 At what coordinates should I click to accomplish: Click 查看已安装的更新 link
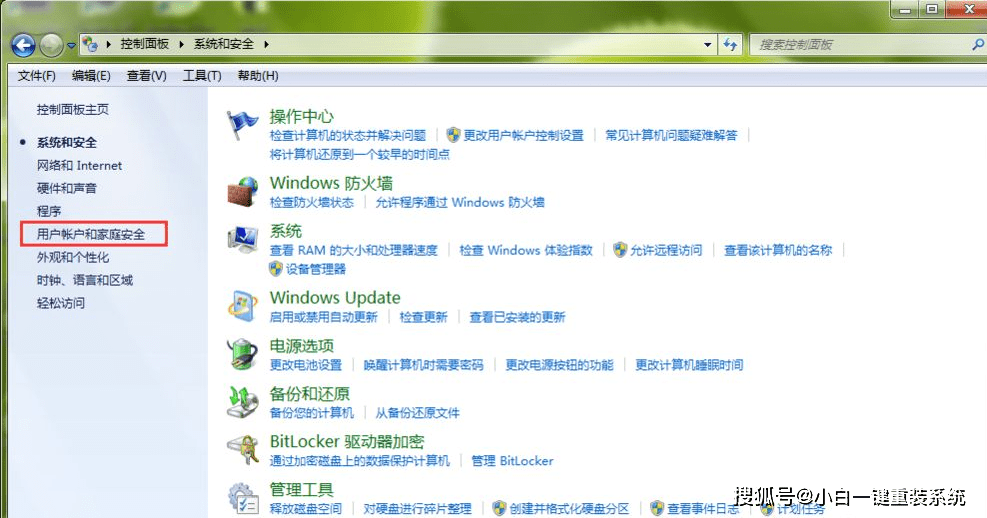(517, 317)
